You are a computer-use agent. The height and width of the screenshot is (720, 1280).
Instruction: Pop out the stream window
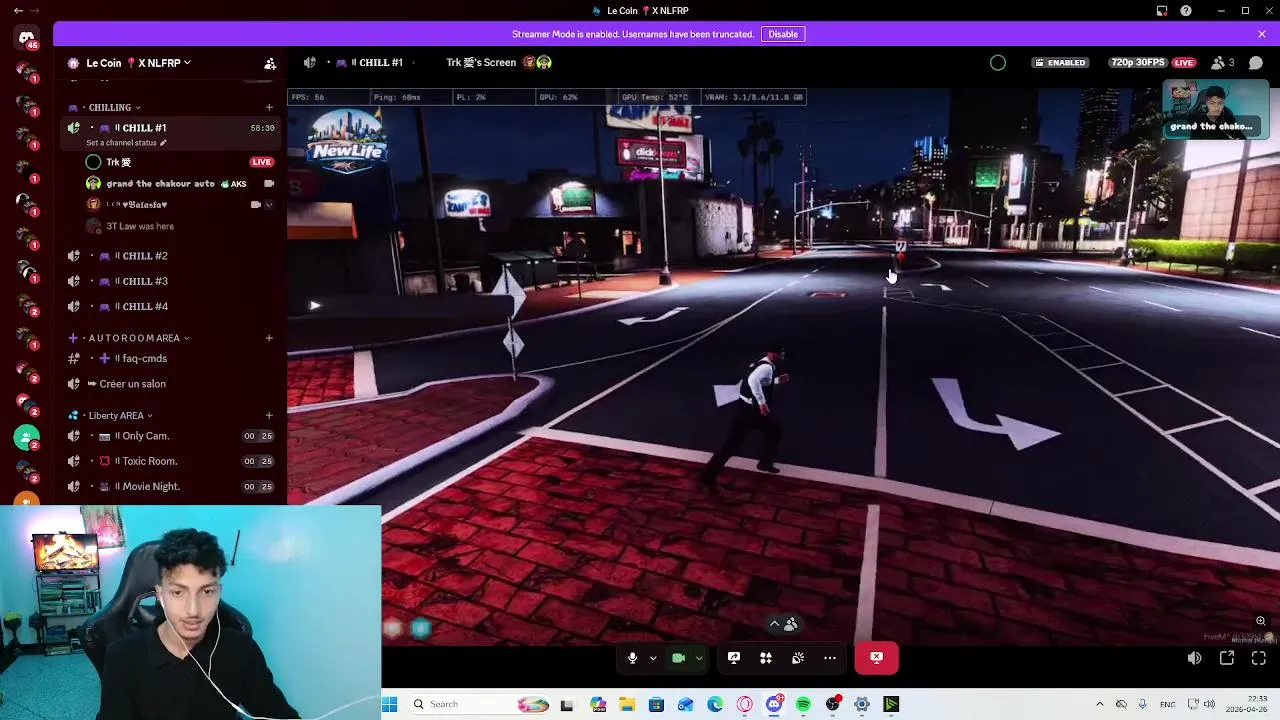click(x=1227, y=658)
